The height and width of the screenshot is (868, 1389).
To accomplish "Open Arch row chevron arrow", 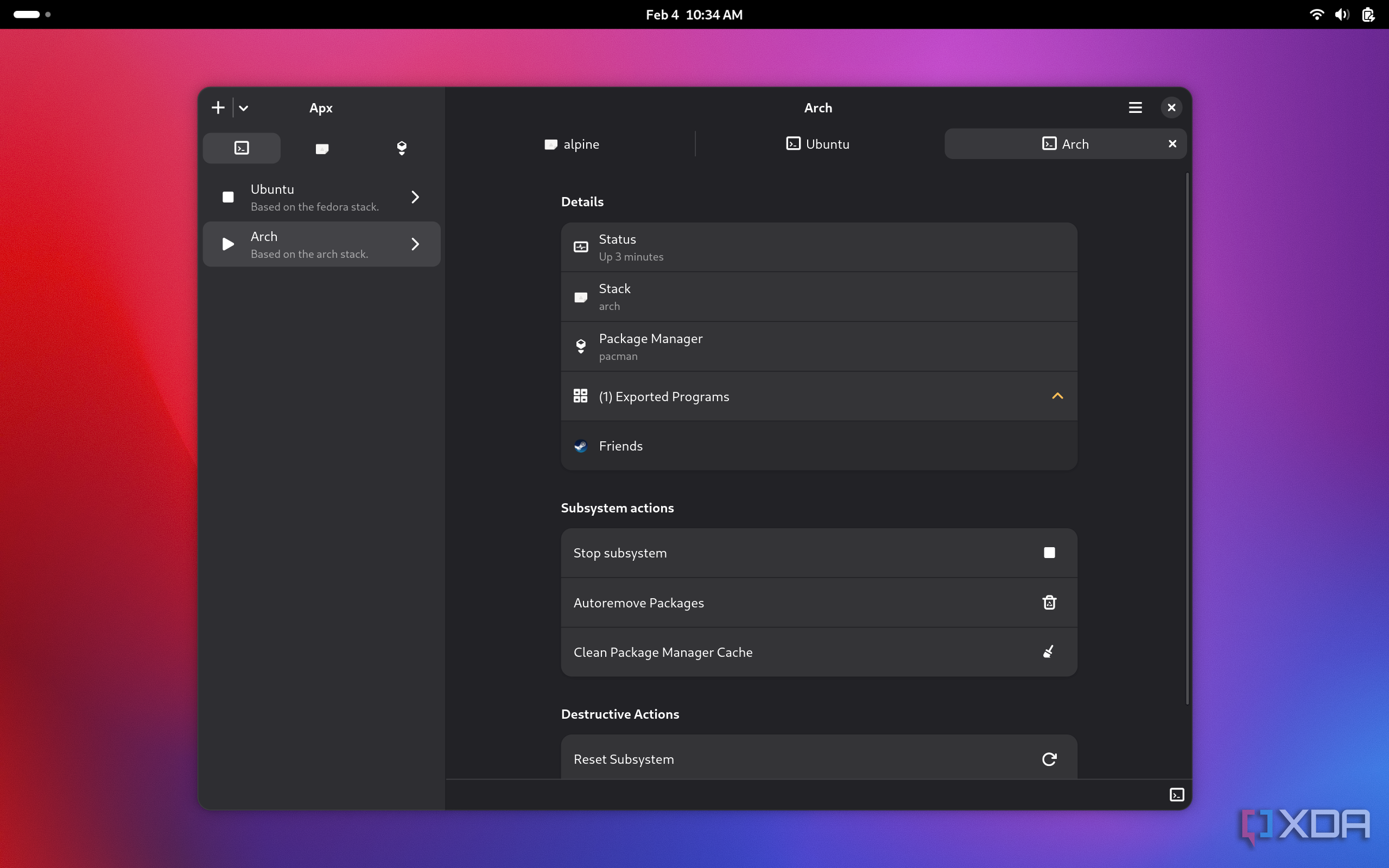I will (x=416, y=244).
